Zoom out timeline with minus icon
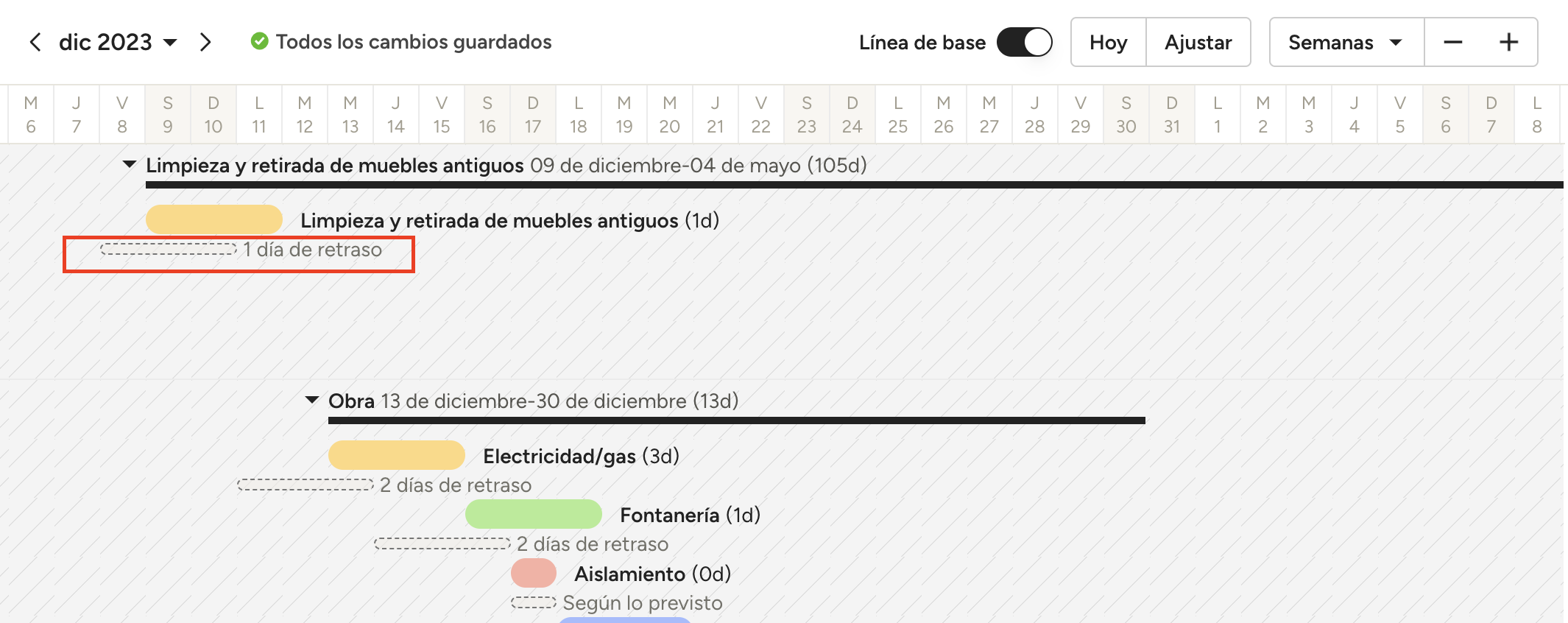The image size is (1568, 623). click(1452, 42)
